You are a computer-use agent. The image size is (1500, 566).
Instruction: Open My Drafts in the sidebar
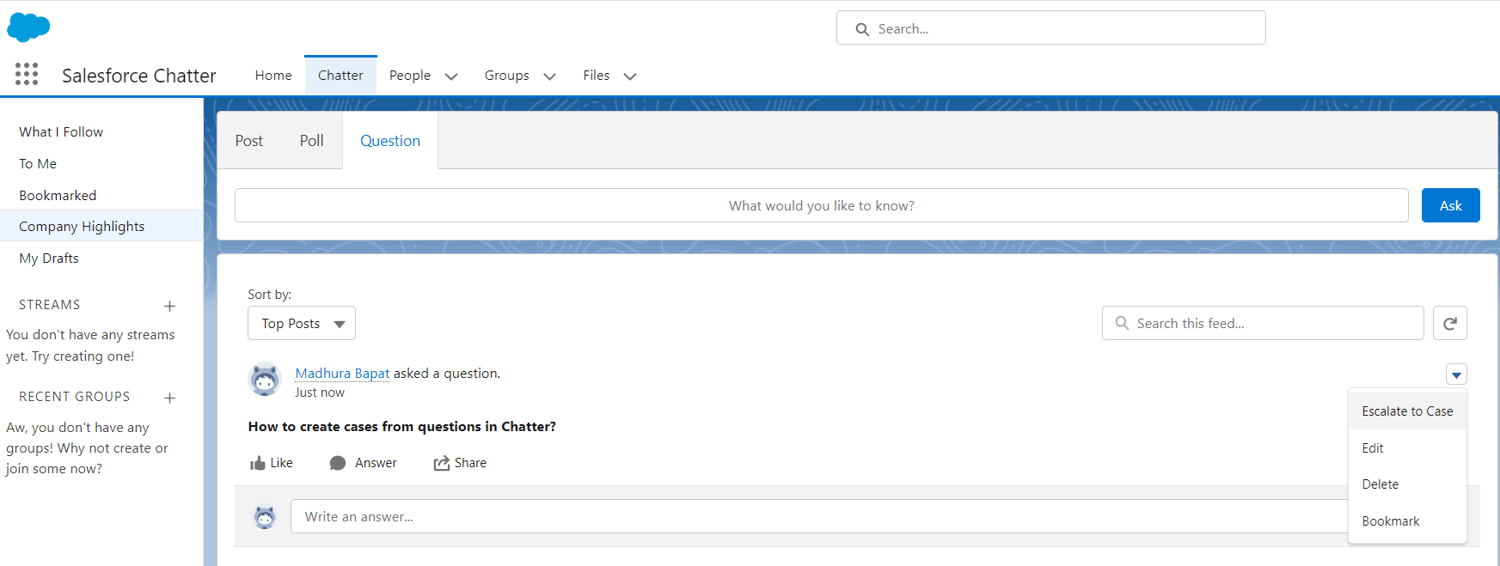tap(49, 258)
